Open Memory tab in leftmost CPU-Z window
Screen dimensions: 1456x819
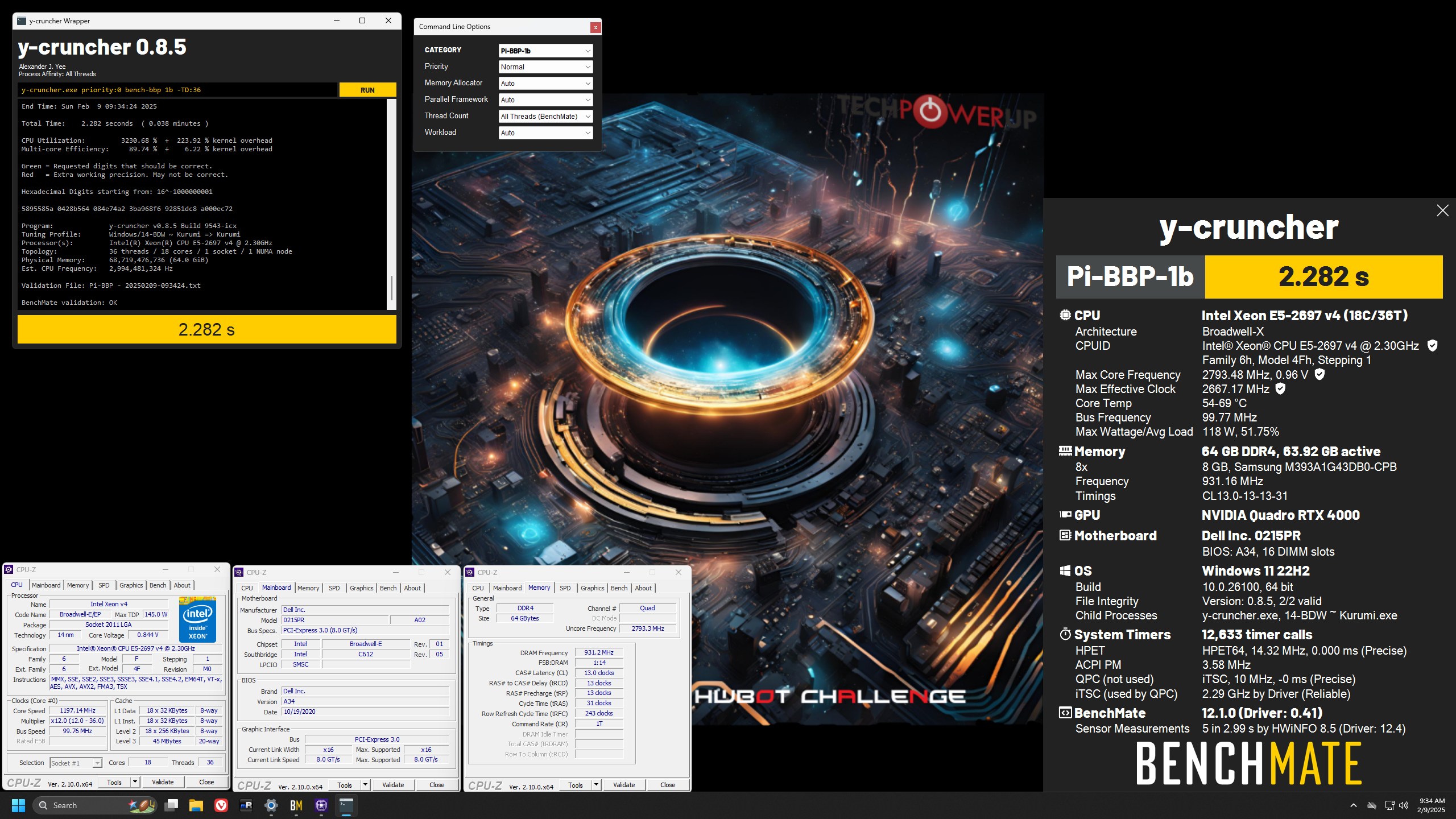click(x=78, y=585)
